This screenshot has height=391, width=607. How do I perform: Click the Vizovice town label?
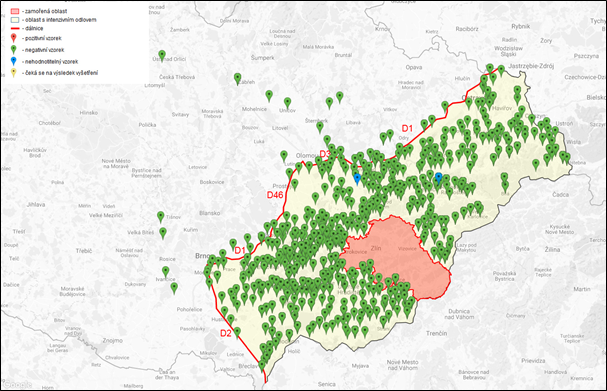click(407, 249)
